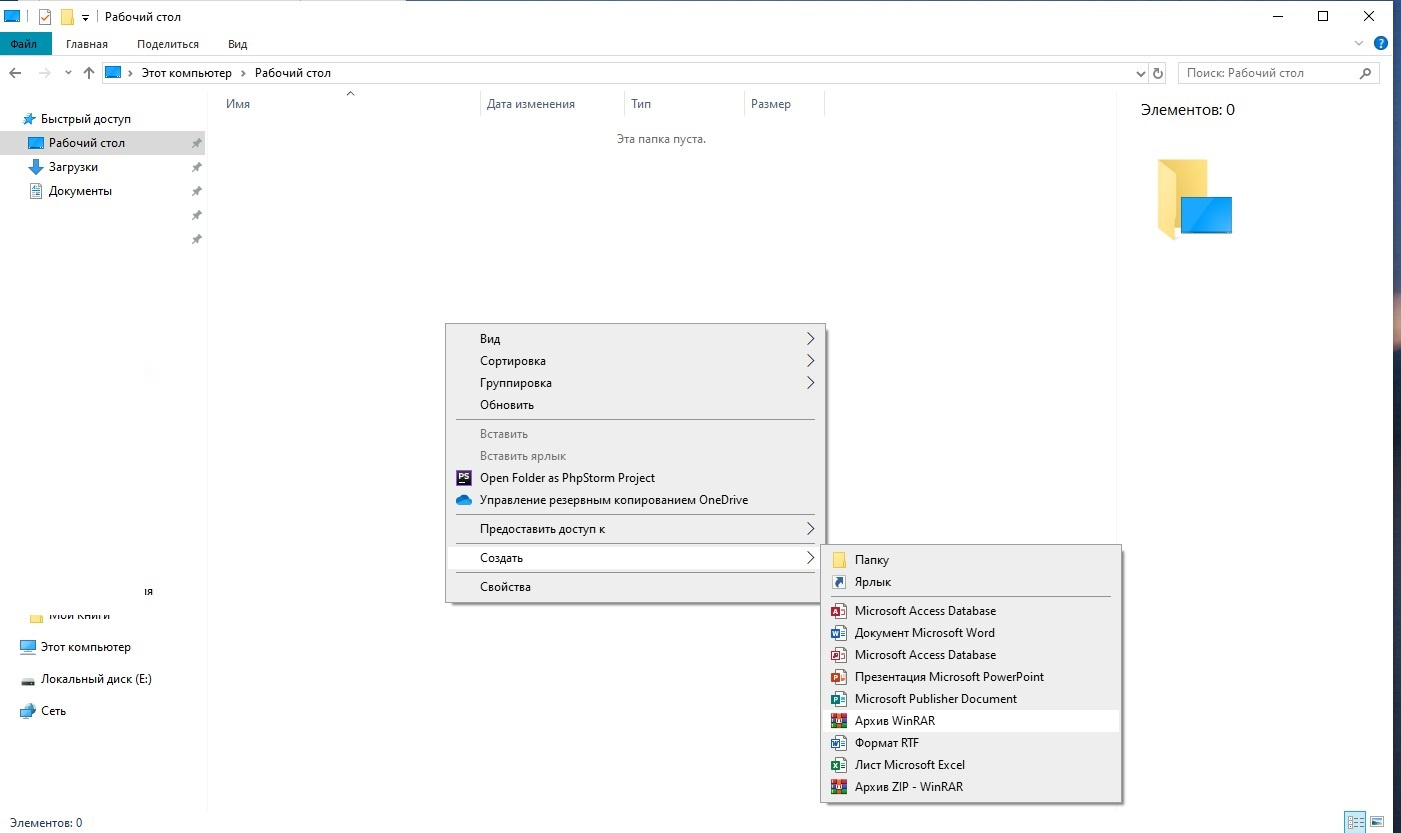Open the Файл ribbon tab
The height and width of the screenshot is (833, 1401).
(24, 44)
